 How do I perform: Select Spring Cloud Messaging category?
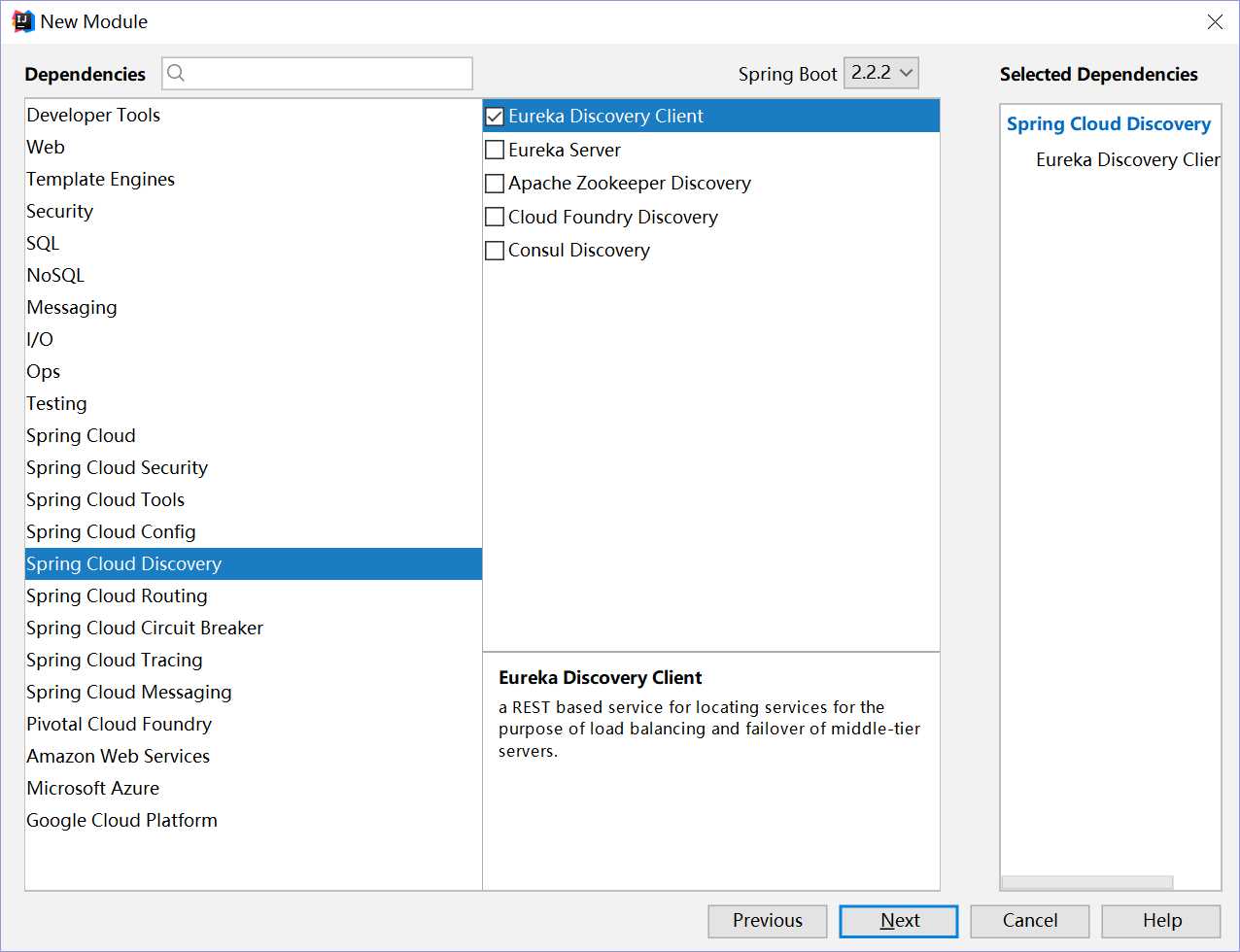(x=254, y=692)
